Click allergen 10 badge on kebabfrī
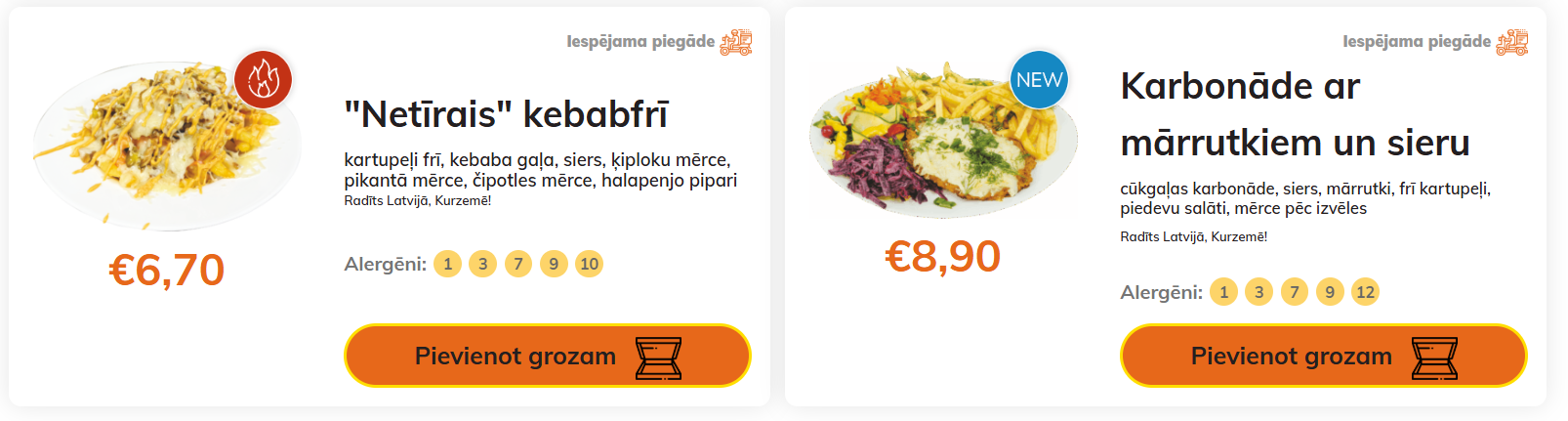 tap(589, 264)
